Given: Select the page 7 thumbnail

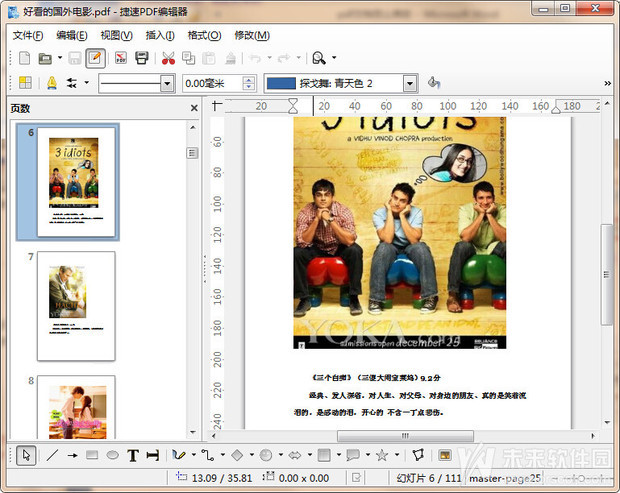Looking at the screenshot, I should click(x=76, y=306).
